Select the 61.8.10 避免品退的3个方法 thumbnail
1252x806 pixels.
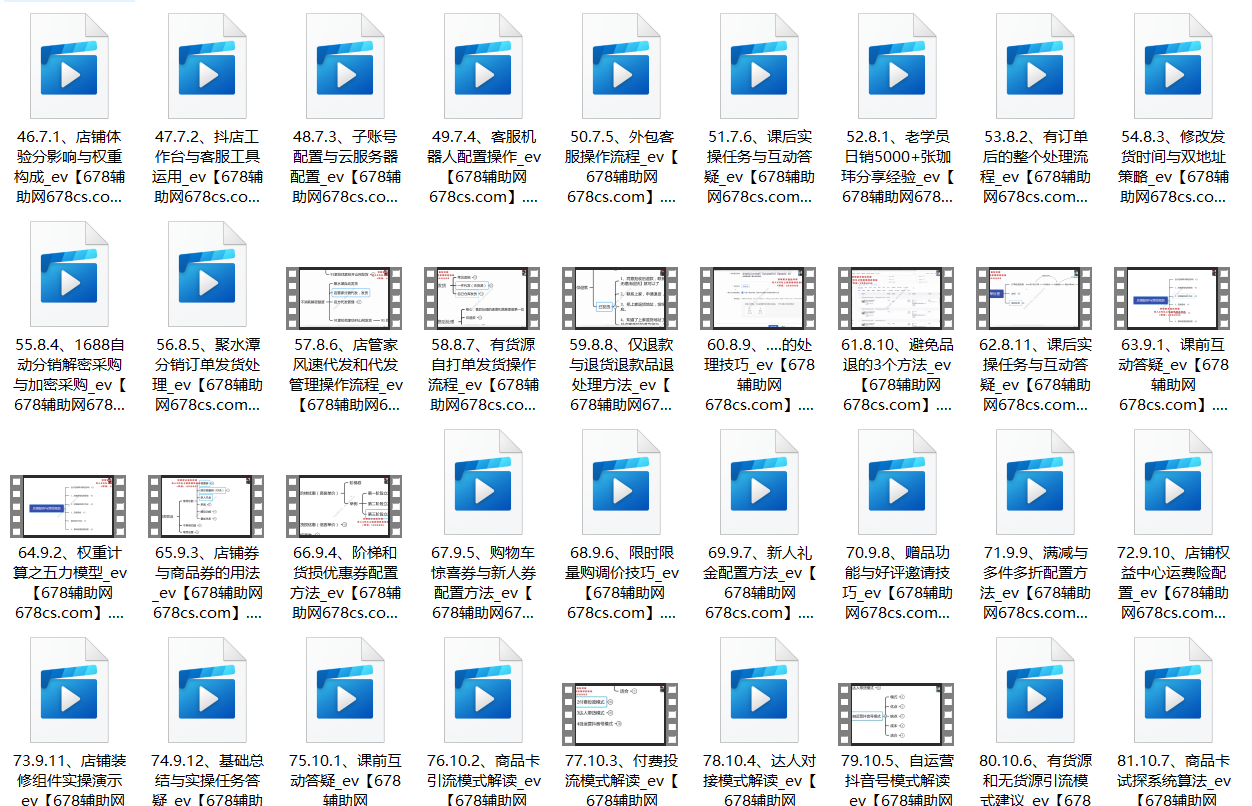(898, 297)
